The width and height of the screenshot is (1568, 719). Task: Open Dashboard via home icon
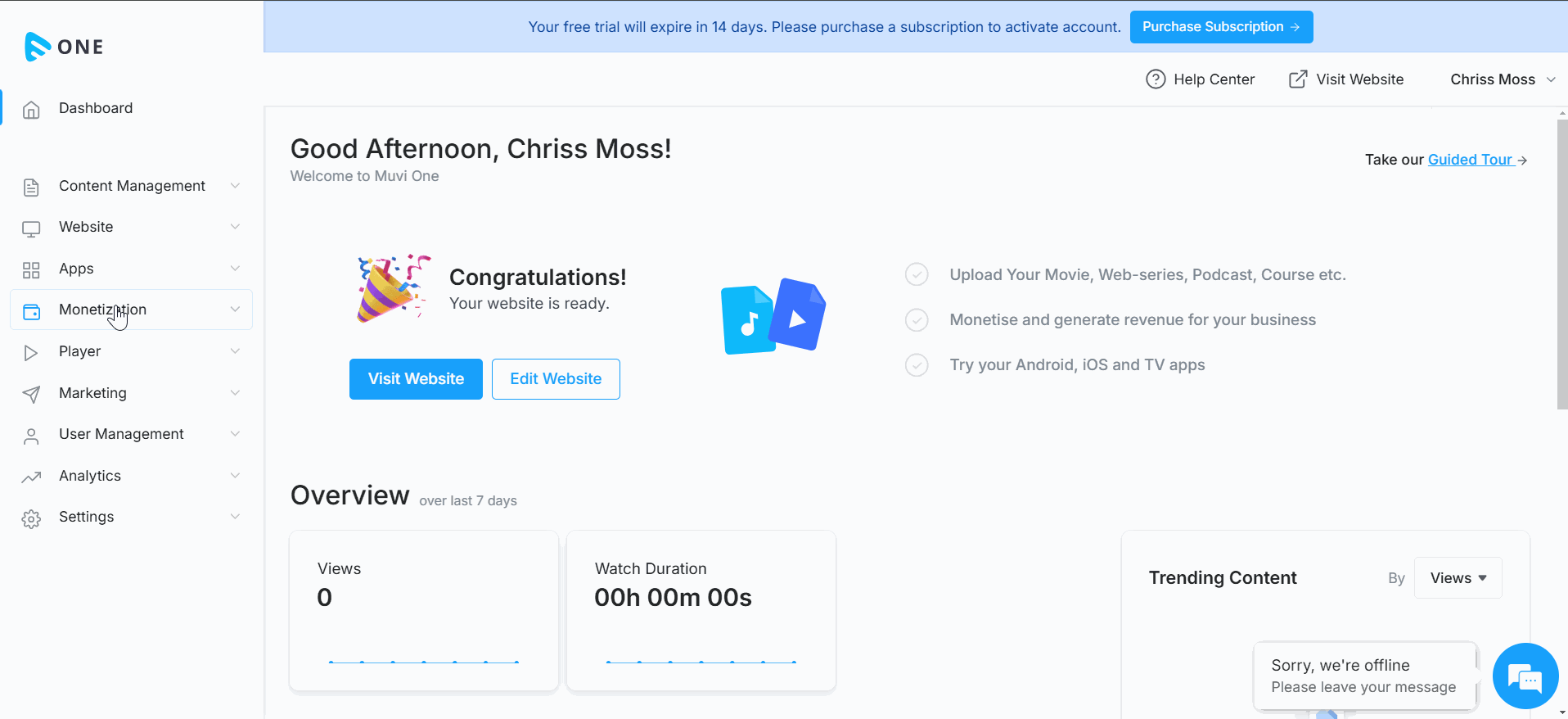pyautogui.click(x=31, y=109)
